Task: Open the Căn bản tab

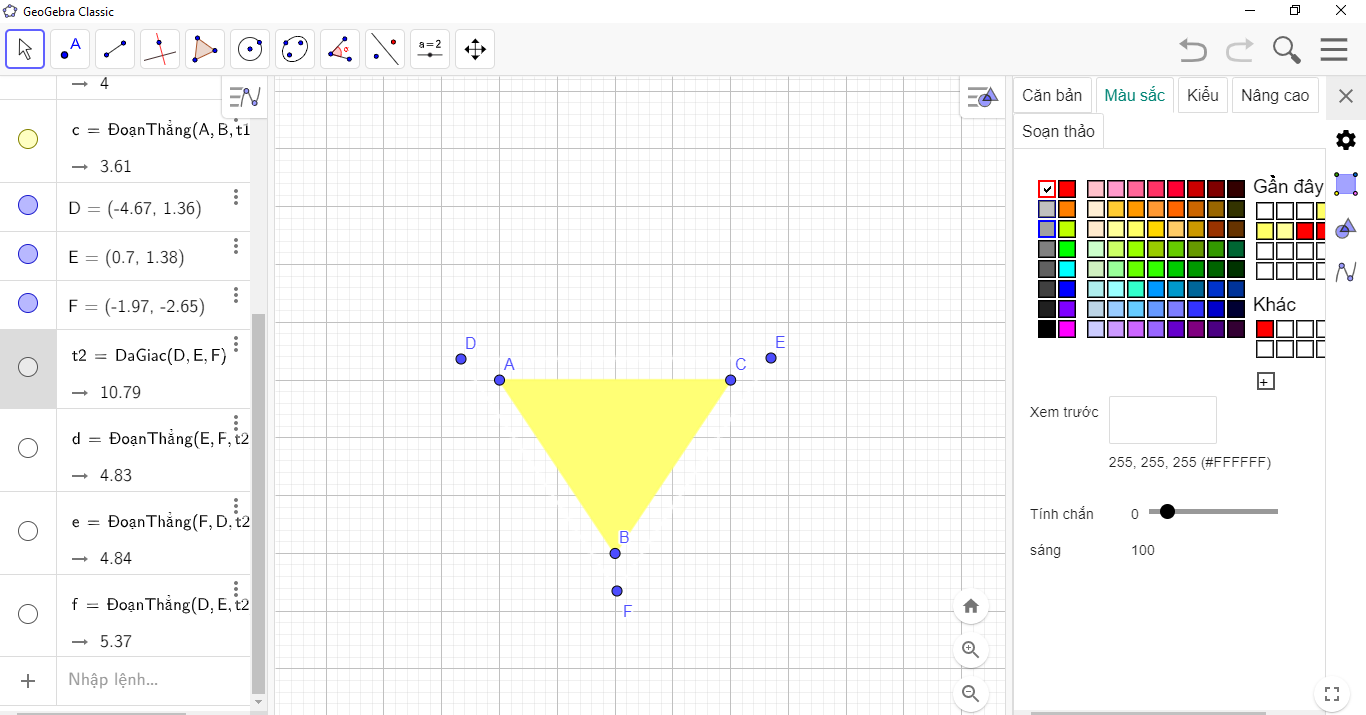Action: pyautogui.click(x=1052, y=96)
